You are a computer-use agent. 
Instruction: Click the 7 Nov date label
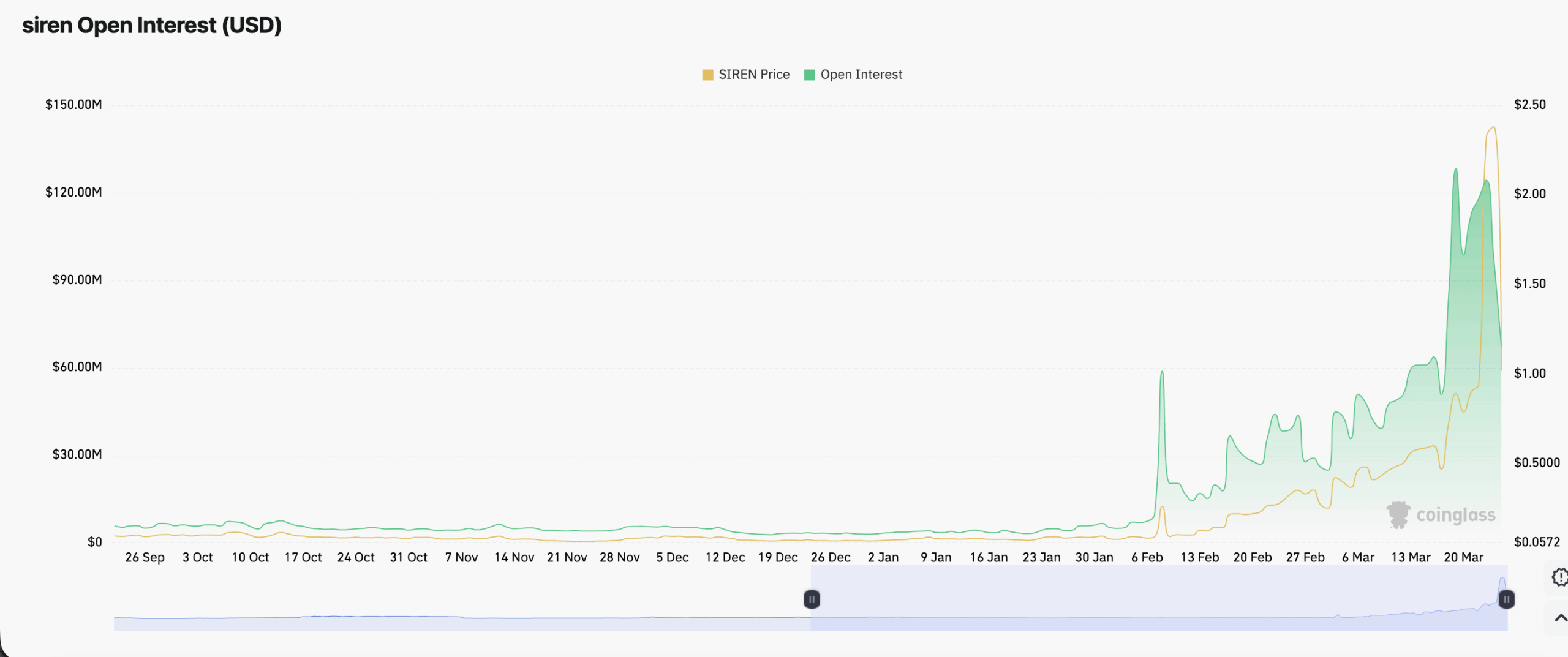[x=461, y=558]
